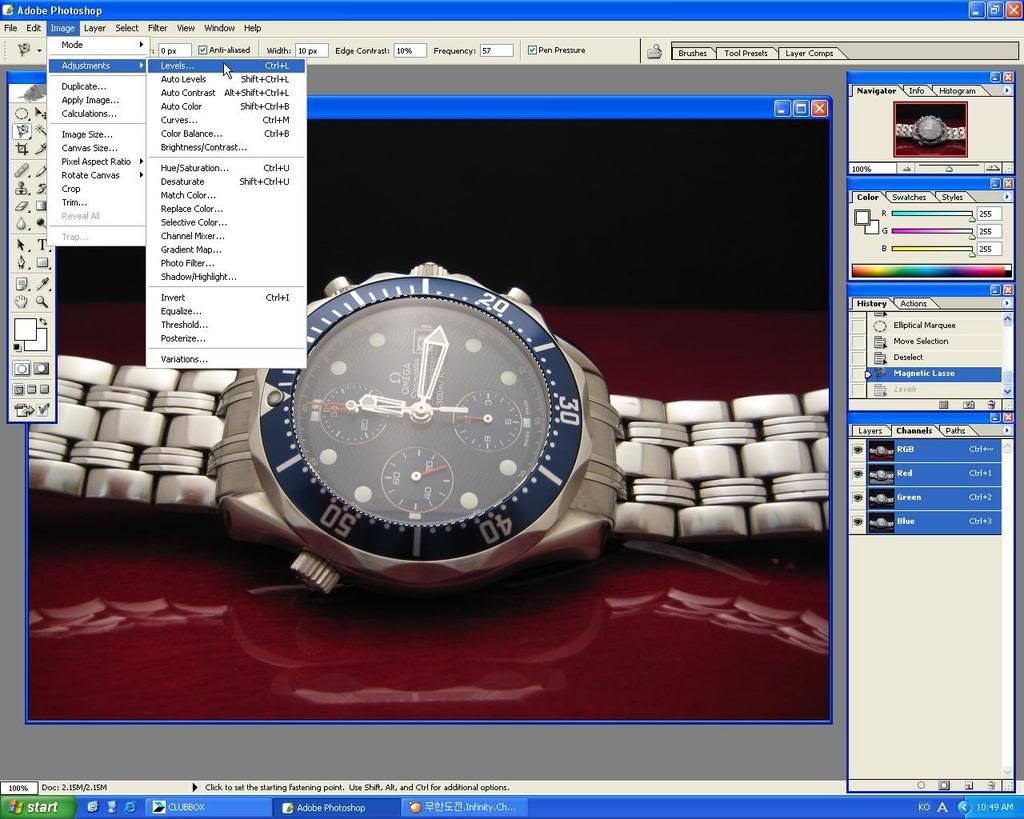Select the Eraser tool

point(22,206)
